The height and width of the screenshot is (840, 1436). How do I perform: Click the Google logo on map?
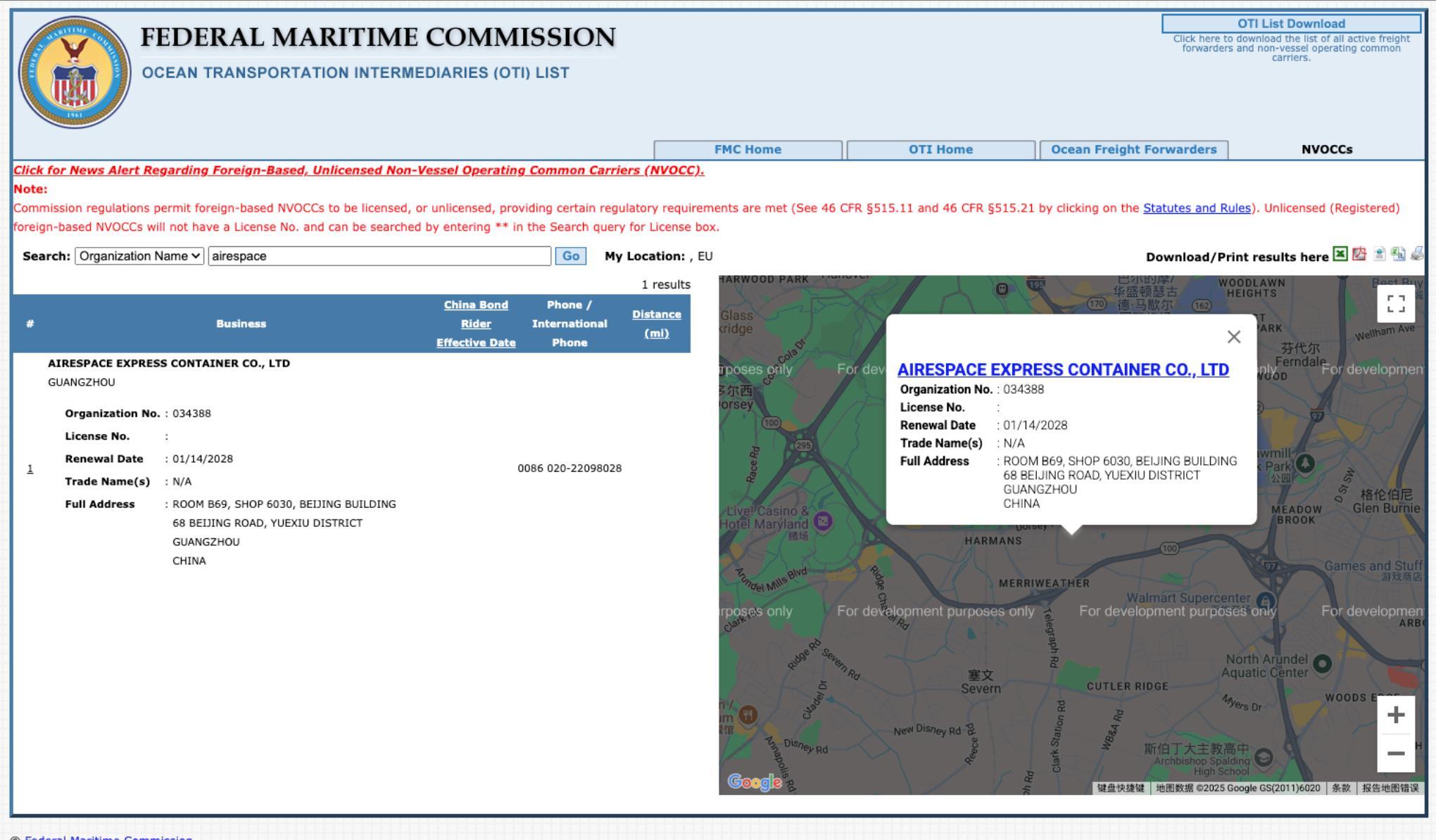(755, 782)
